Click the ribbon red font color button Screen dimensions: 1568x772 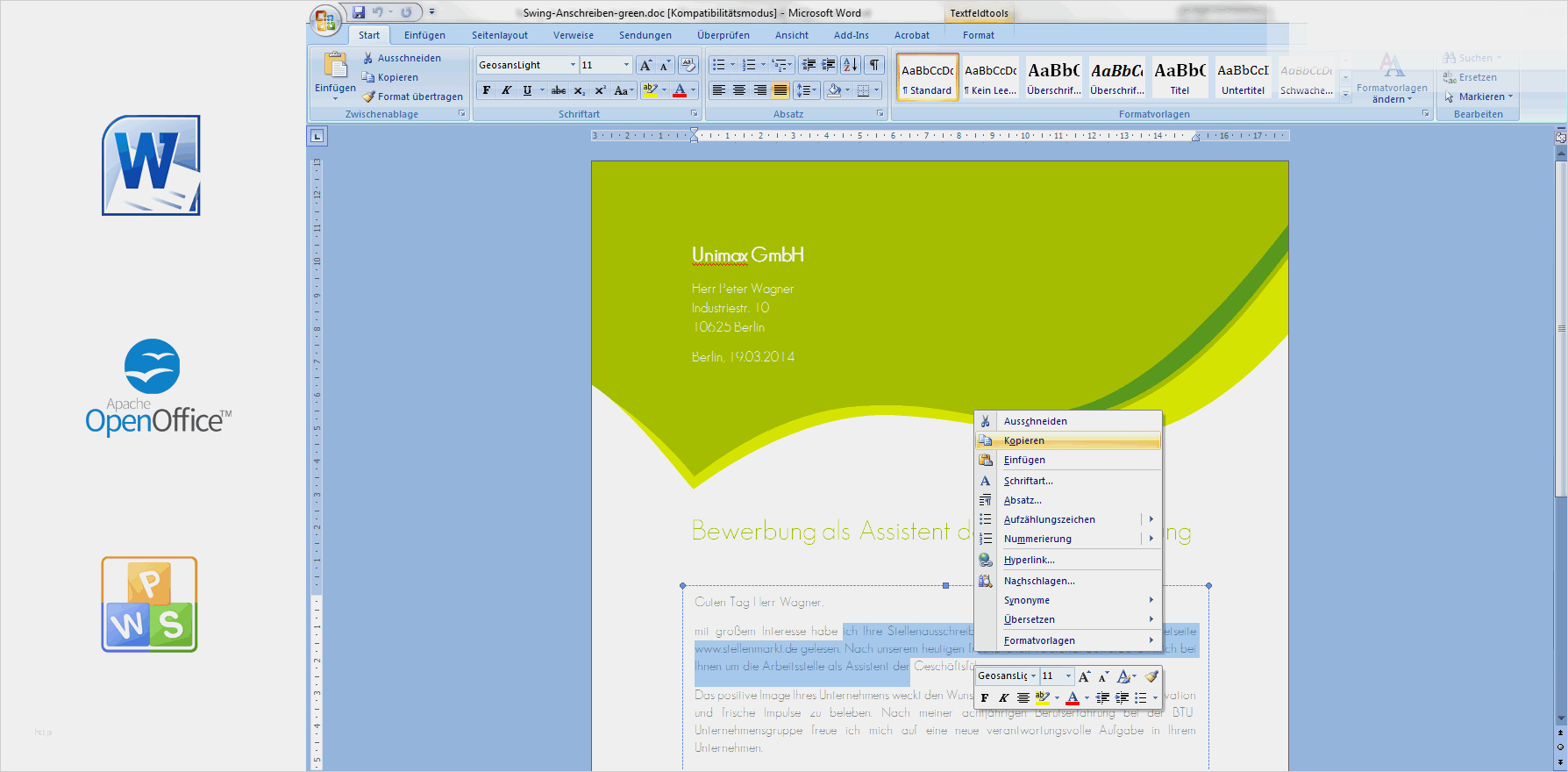pos(680,90)
